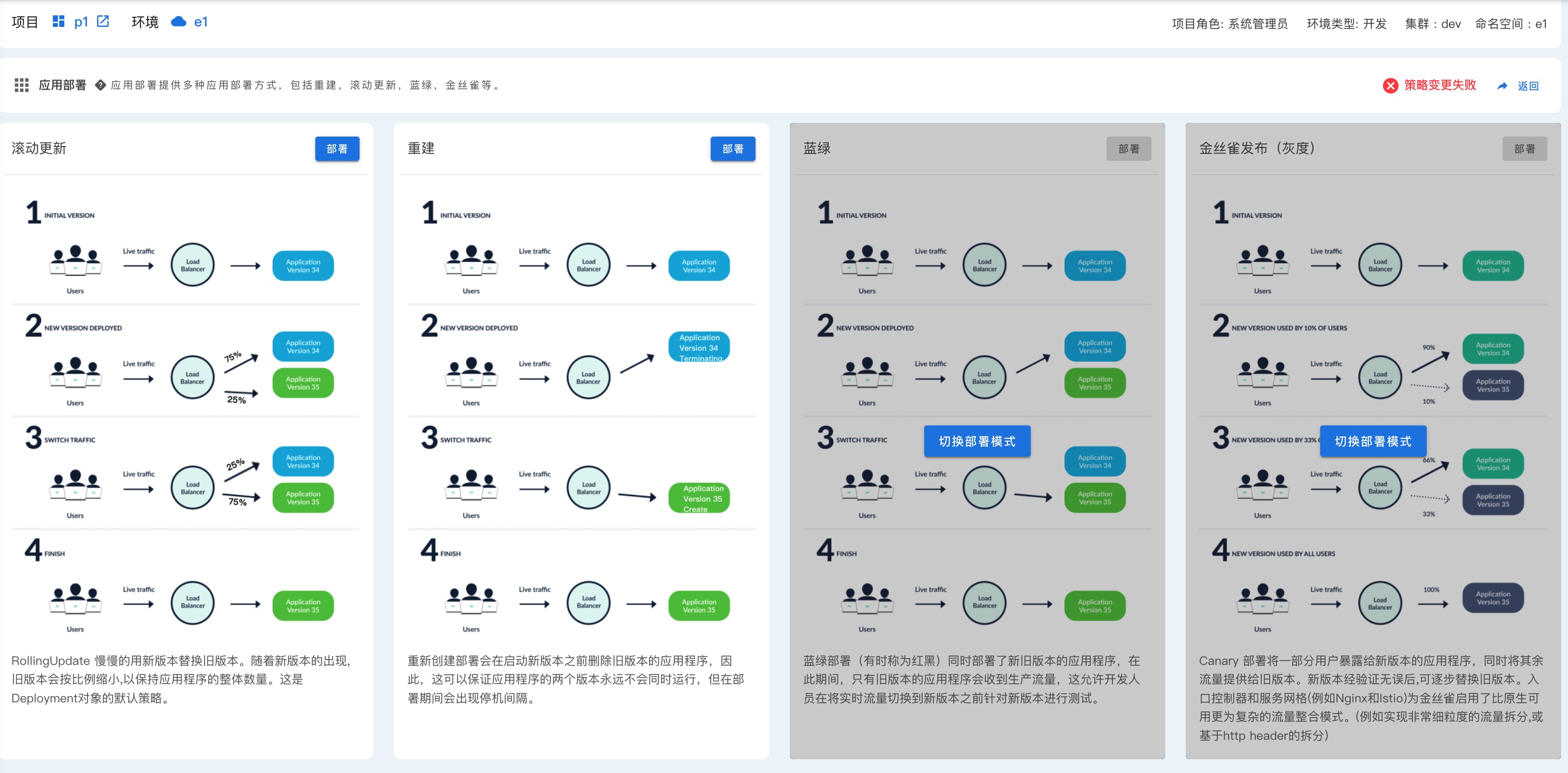This screenshot has height=773, width=1568.
Task: Click the 返回 arrow icon
Action: 1503,86
